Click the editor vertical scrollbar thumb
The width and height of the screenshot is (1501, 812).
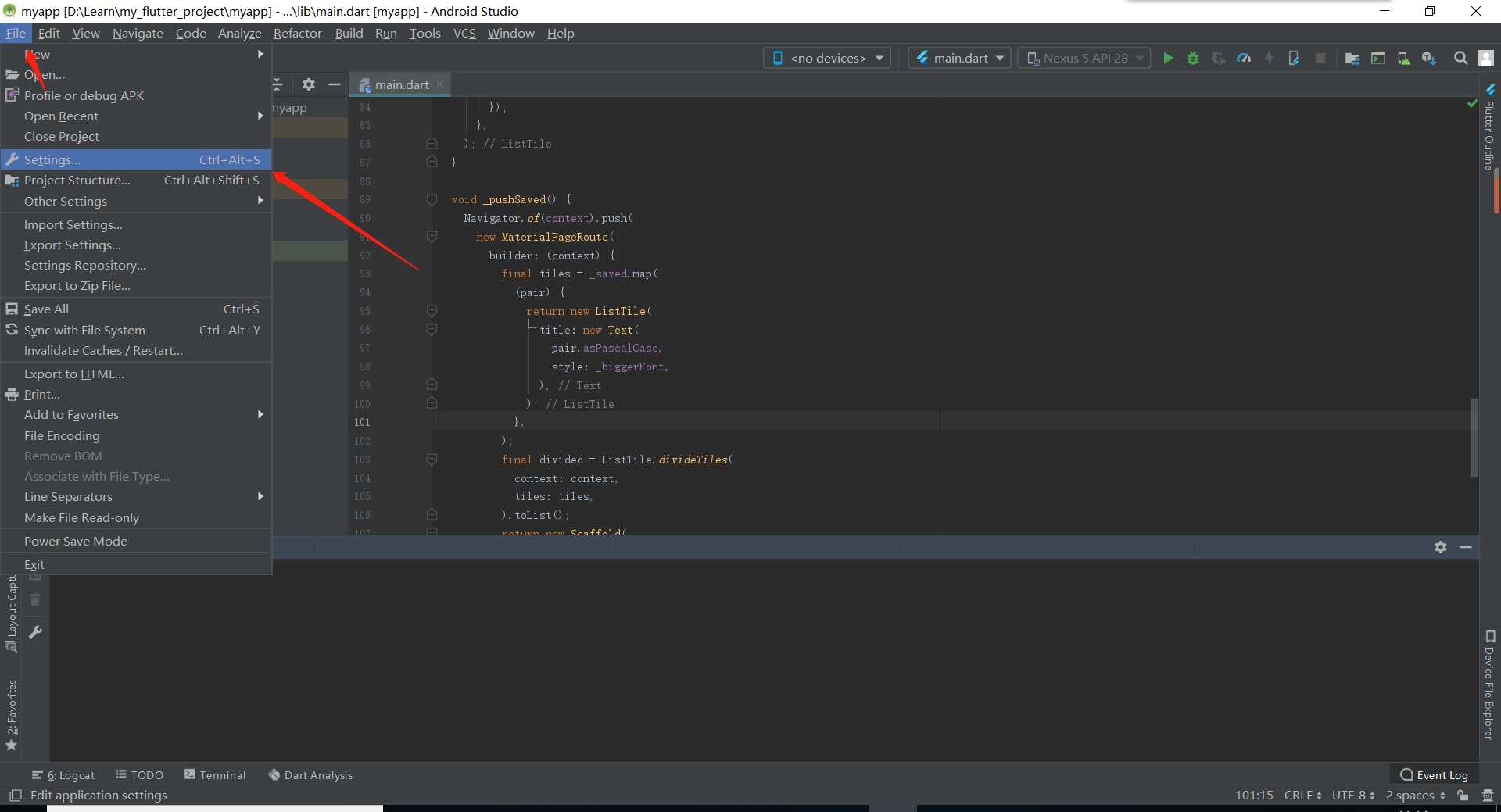tap(1474, 437)
